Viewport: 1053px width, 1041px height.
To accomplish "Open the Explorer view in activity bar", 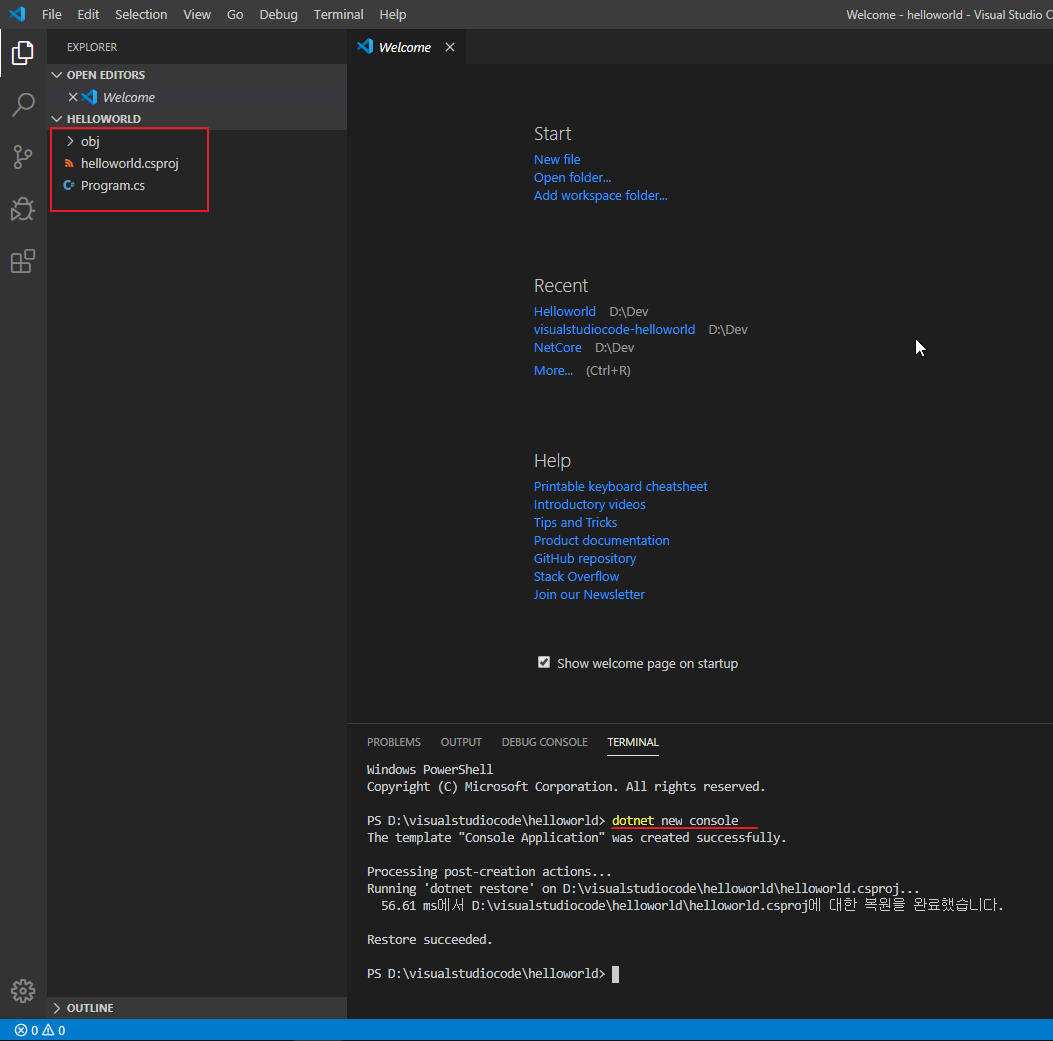I will [23, 53].
